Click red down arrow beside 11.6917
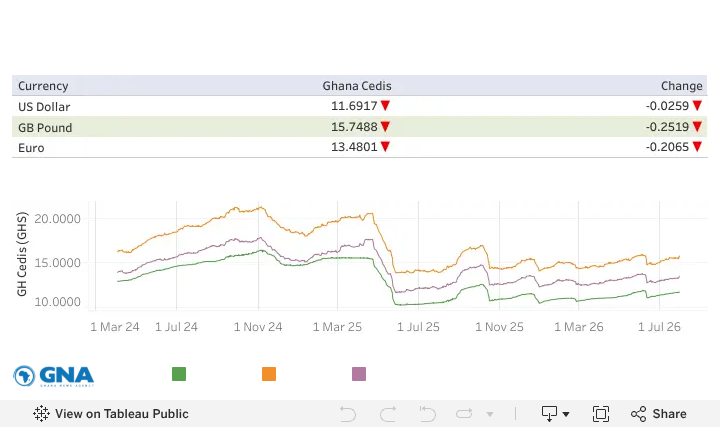 [385, 106]
